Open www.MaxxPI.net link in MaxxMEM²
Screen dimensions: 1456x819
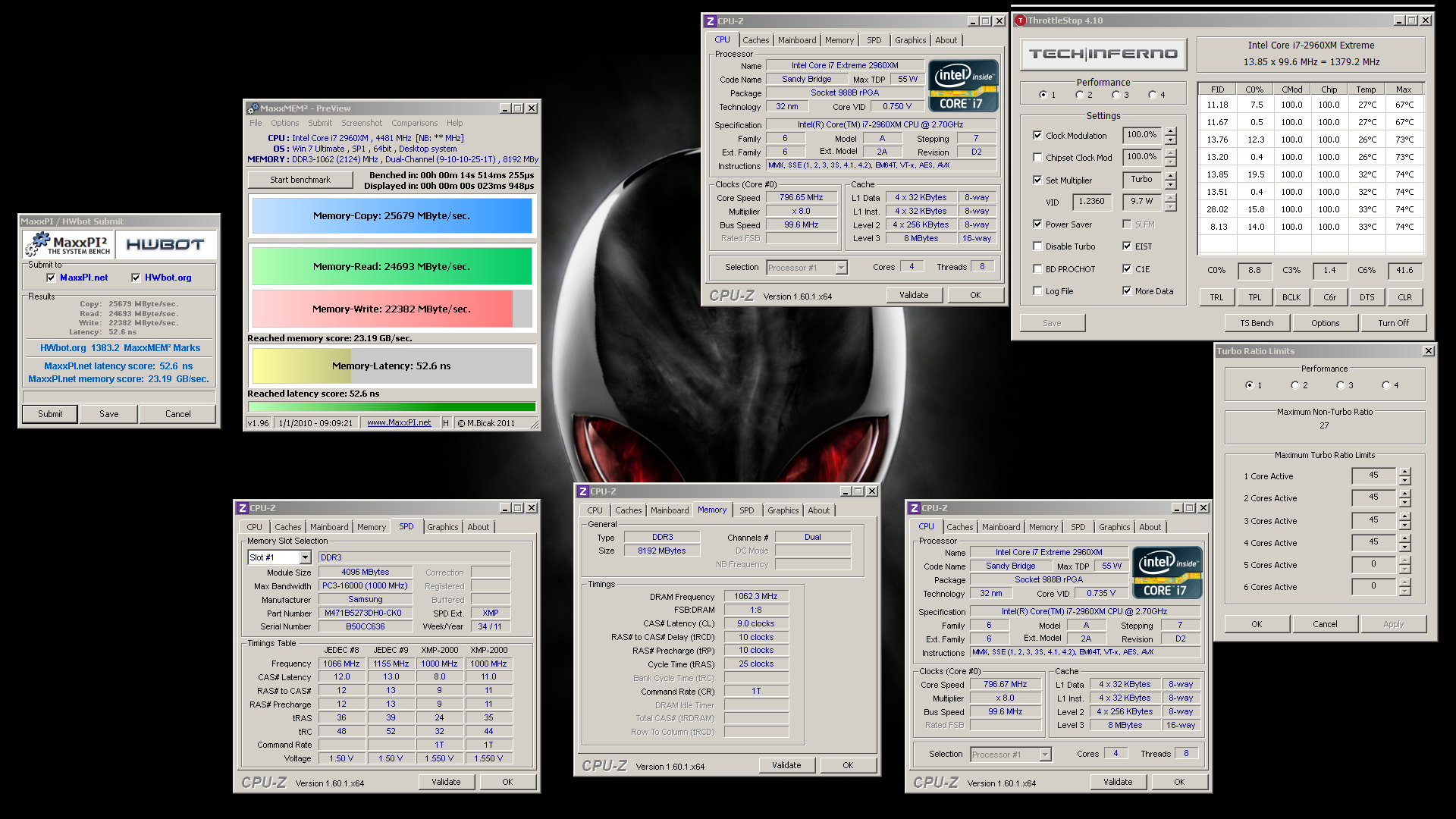click(399, 423)
